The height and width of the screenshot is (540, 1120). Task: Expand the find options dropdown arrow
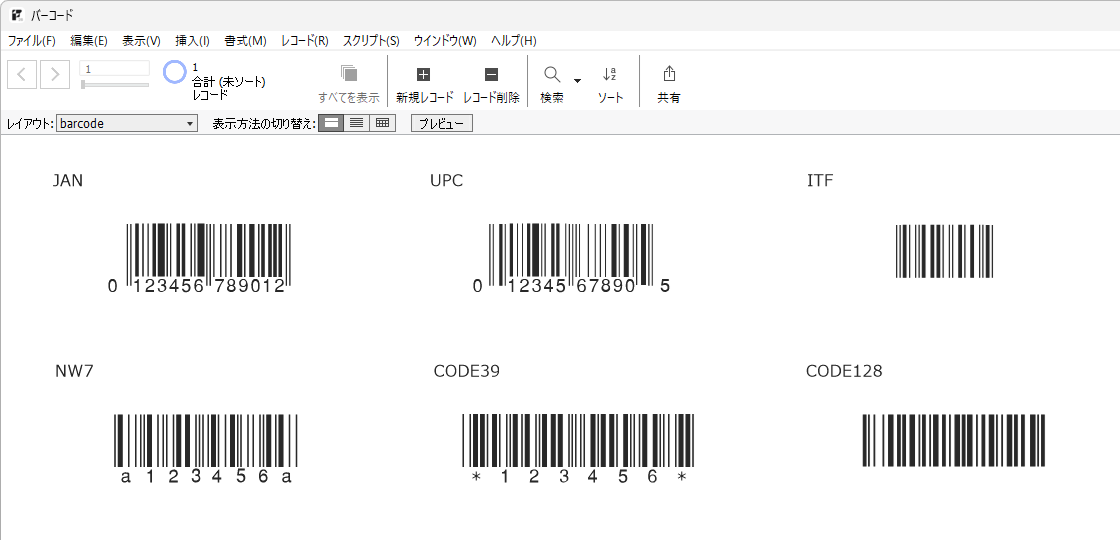tap(577, 80)
